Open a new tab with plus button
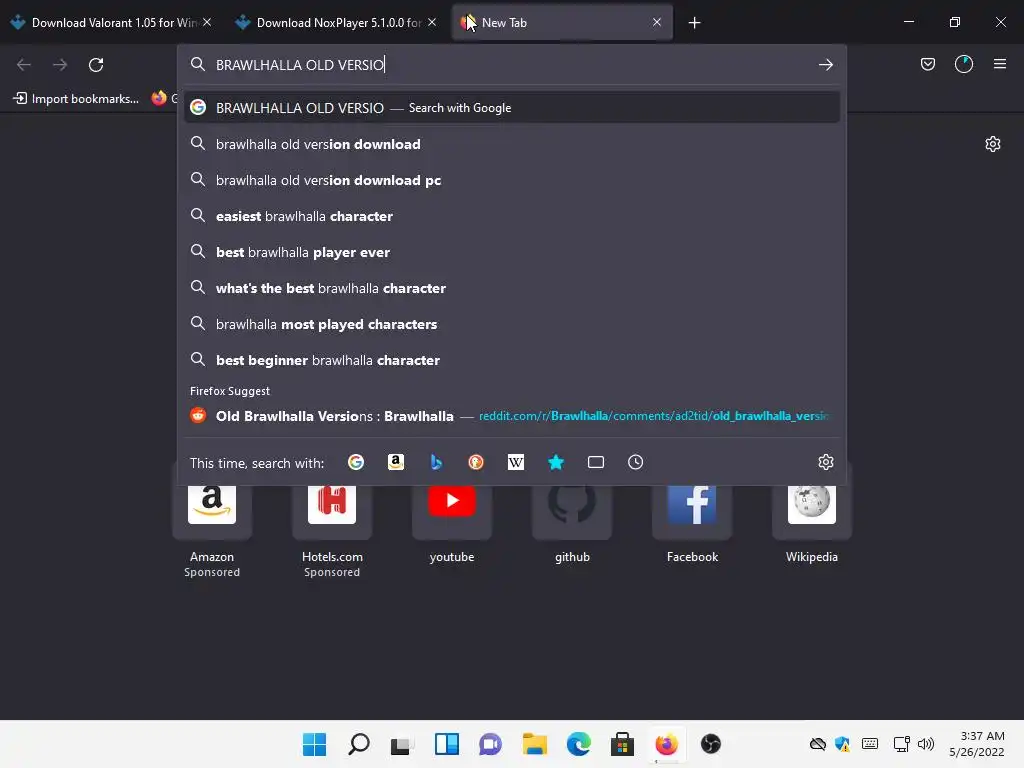The width and height of the screenshot is (1024, 768). point(694,23)
